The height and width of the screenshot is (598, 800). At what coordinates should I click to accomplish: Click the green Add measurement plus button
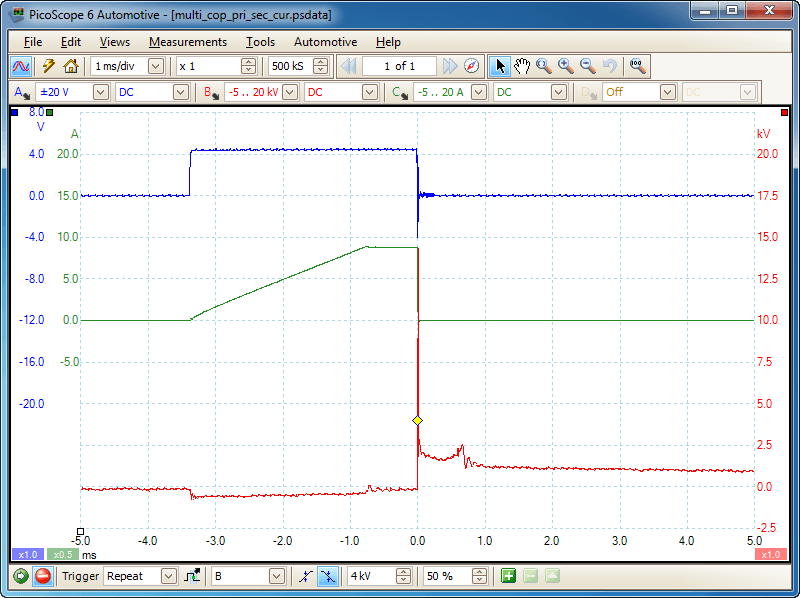coord(508,576)
